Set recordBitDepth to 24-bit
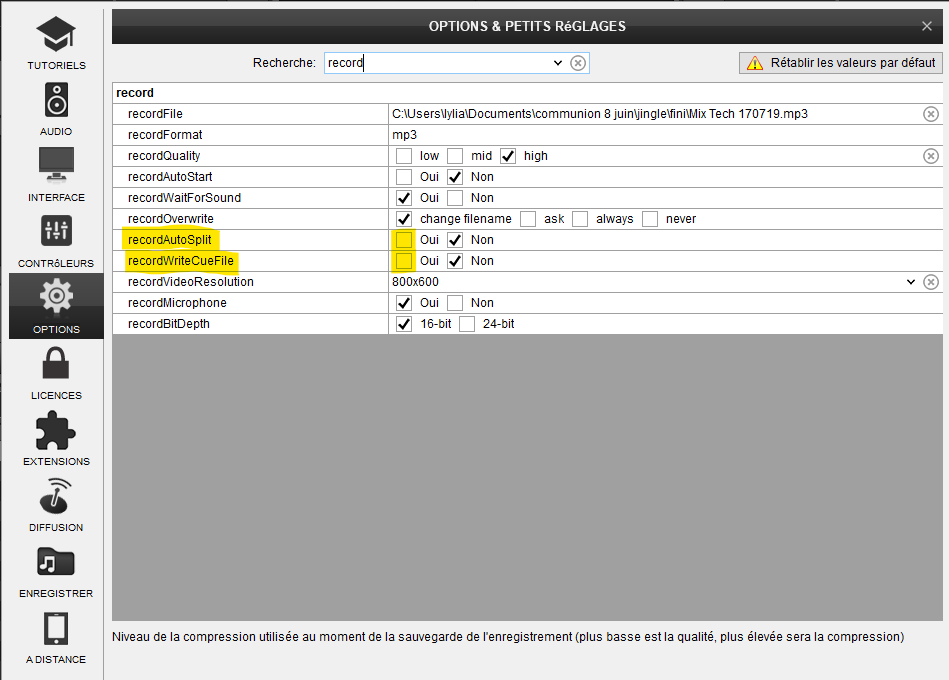The image size is (949, 680). 467,324
